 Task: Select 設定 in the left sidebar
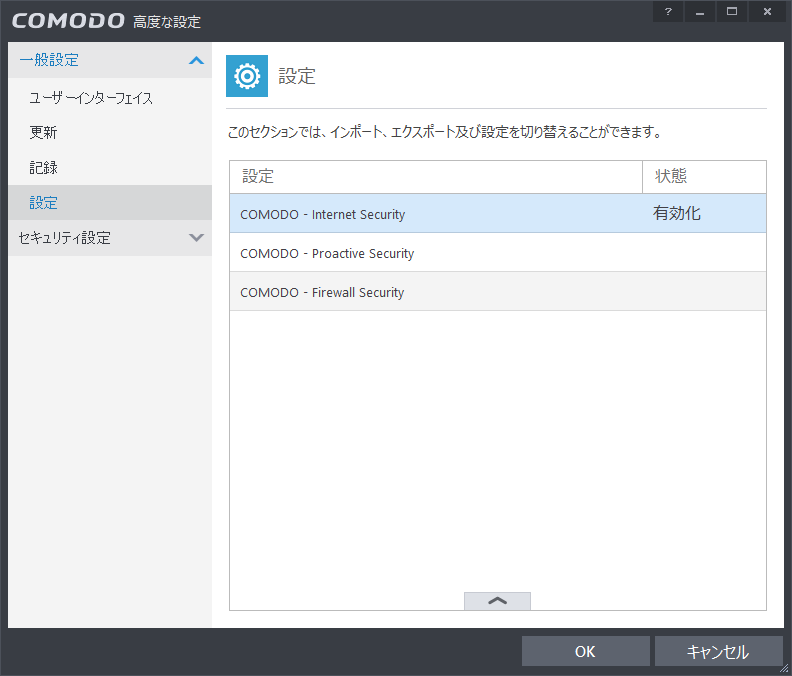point(110,202)
